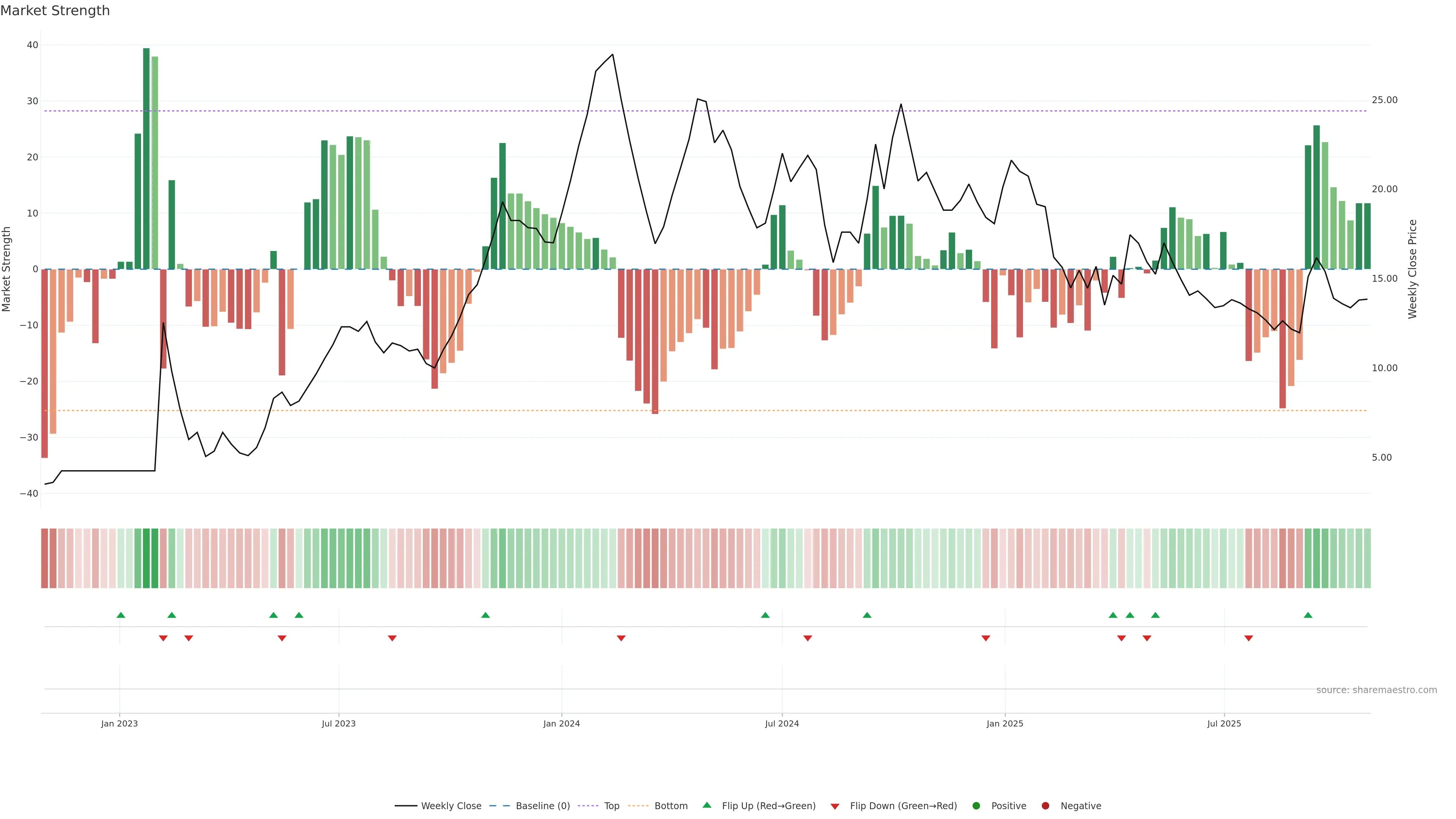1456x819 pixels.
Task: Click the source: sharemaestro.com text
Action: click(x=1376, y=690)
